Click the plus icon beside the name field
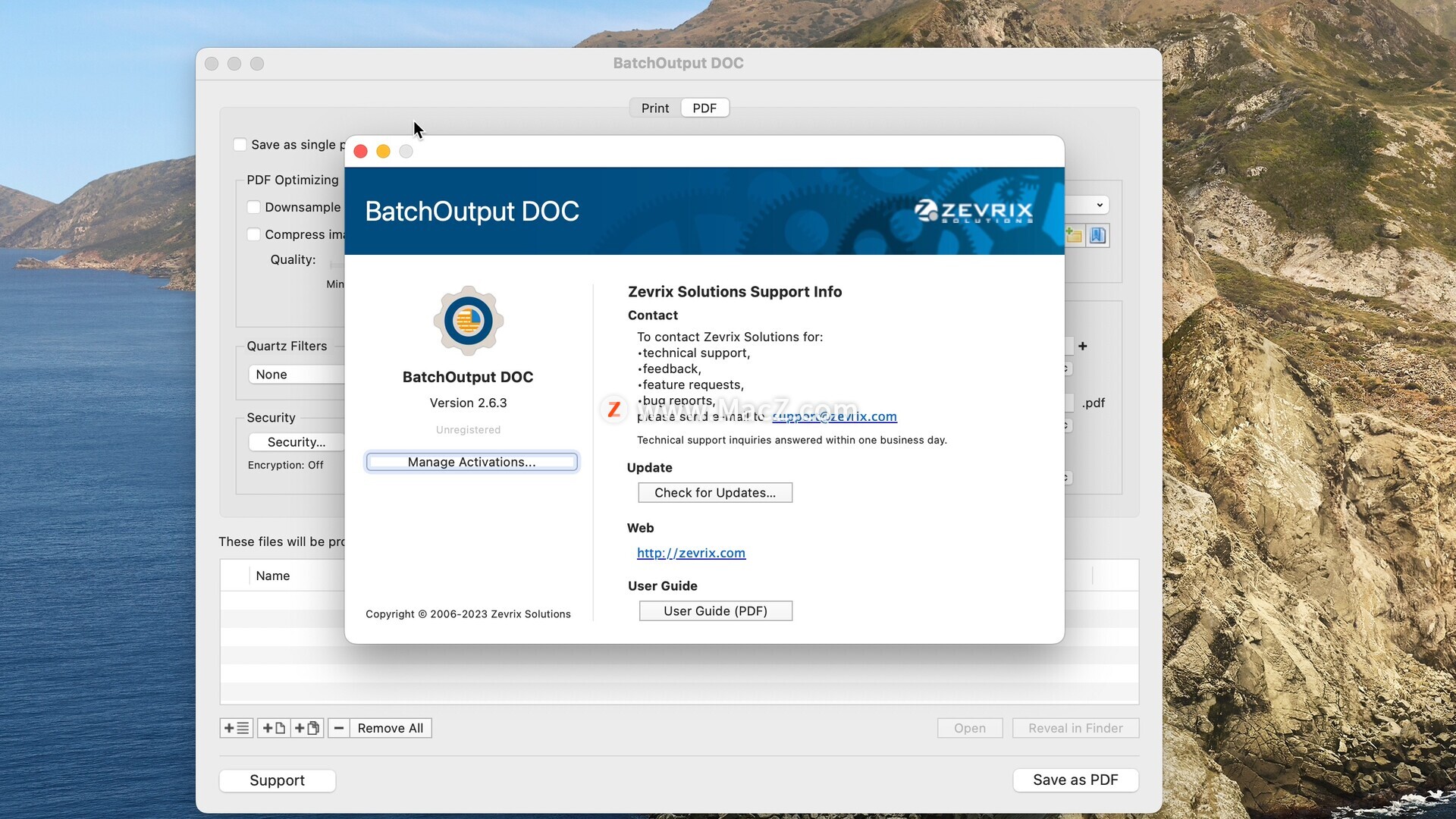 tap(1083, 346)
